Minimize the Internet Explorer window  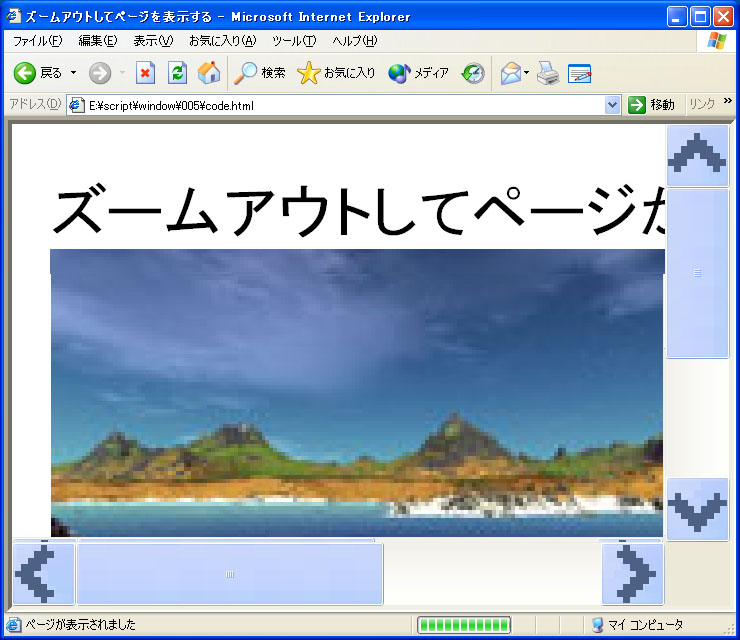676,17
